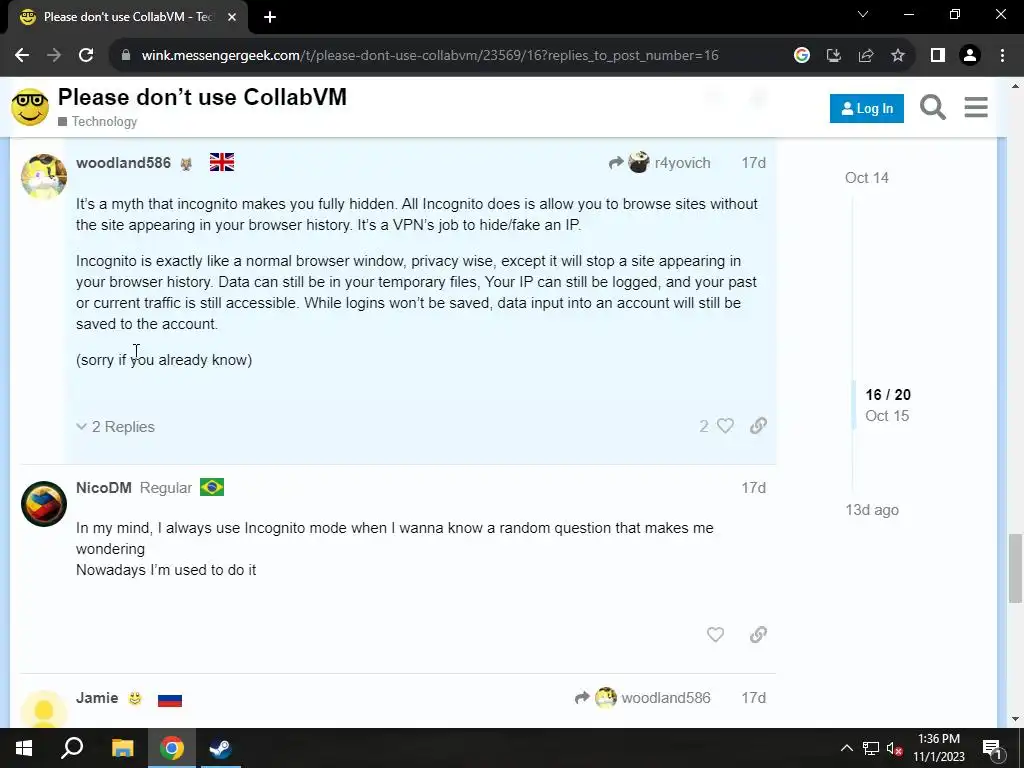Open the notification center icon
This screenshot has width=1024, height=768.
coord(991,748)
